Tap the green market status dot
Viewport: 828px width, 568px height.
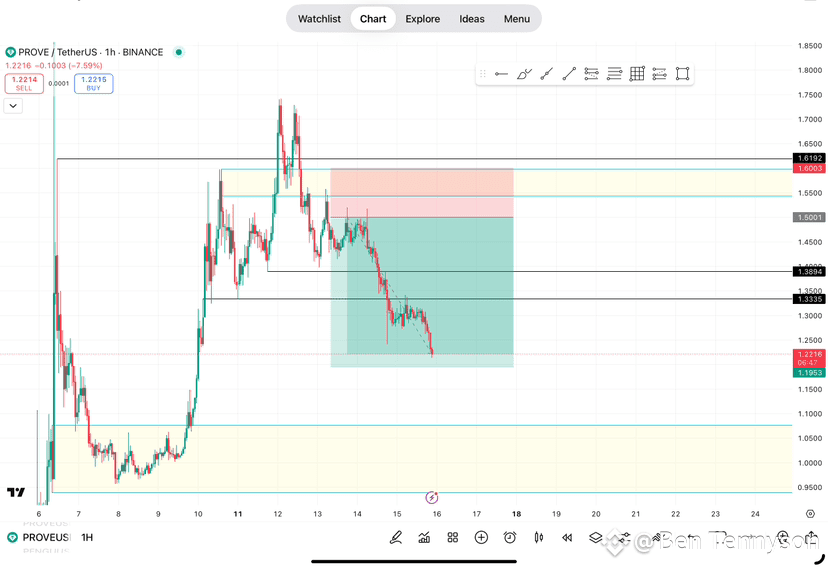tap(179, 52)
